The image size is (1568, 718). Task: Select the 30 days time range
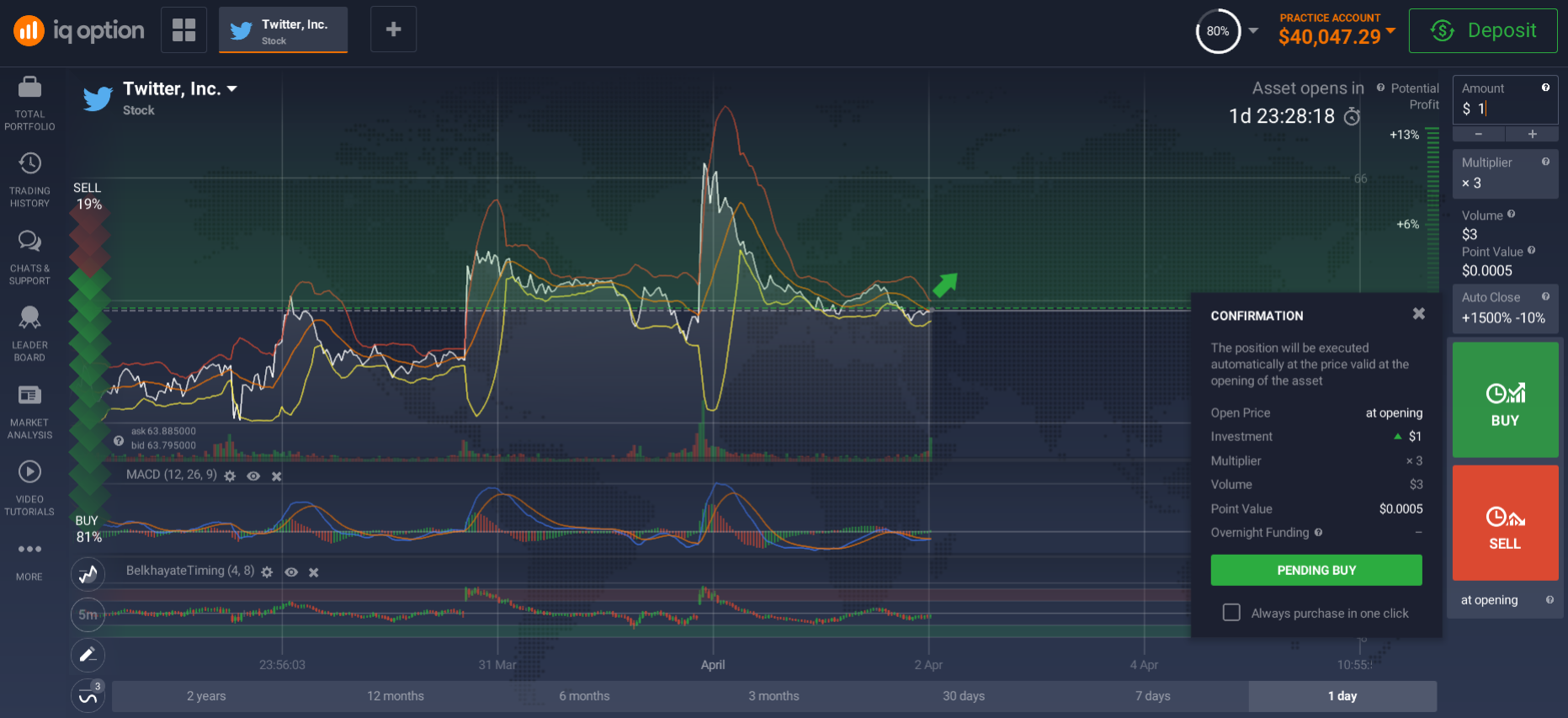click(x=964, y=696)
